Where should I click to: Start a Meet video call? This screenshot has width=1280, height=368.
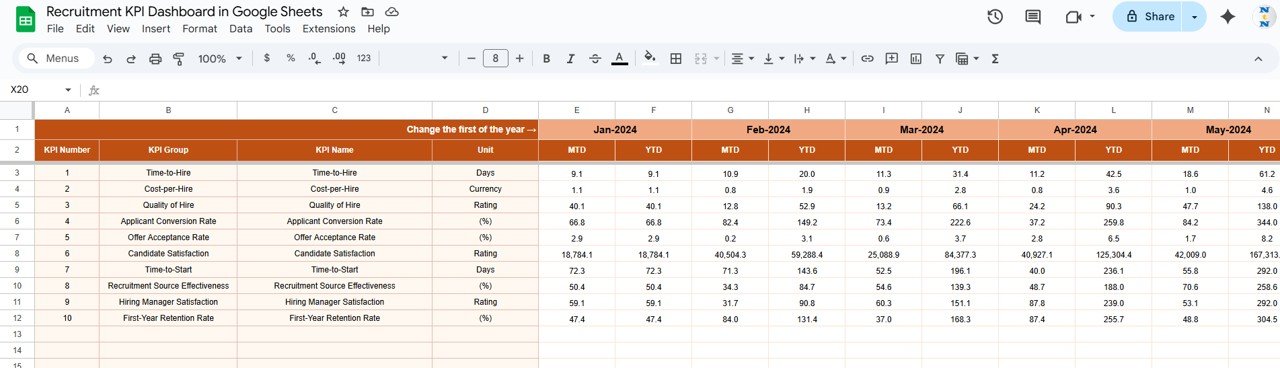1074,17
